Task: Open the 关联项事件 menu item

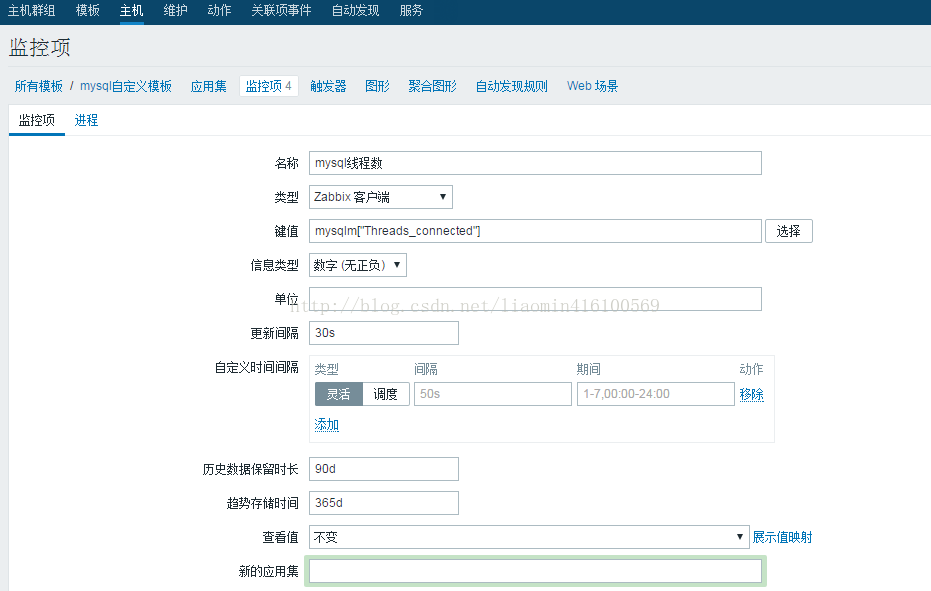Action: point(281,10)
